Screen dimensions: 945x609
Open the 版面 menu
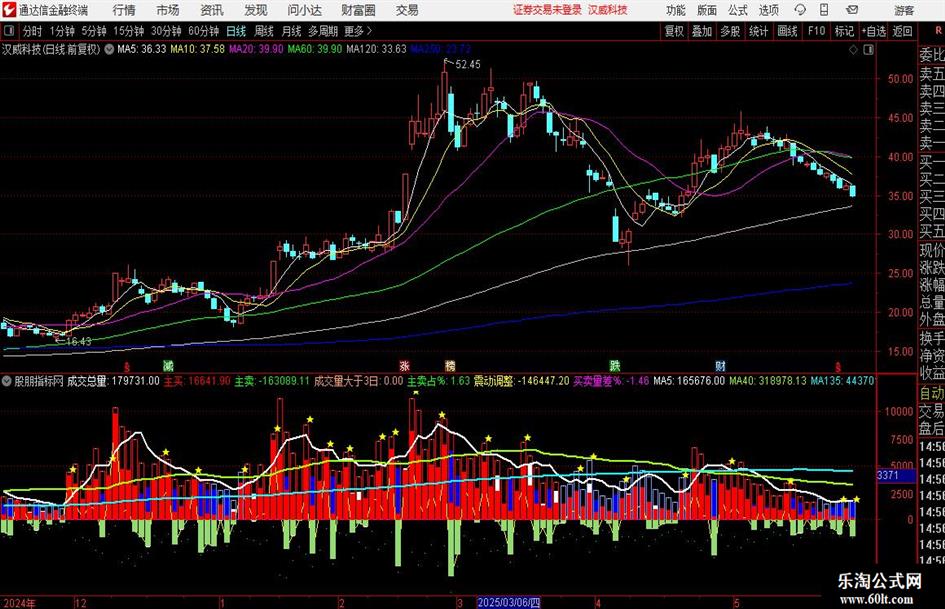706,10
